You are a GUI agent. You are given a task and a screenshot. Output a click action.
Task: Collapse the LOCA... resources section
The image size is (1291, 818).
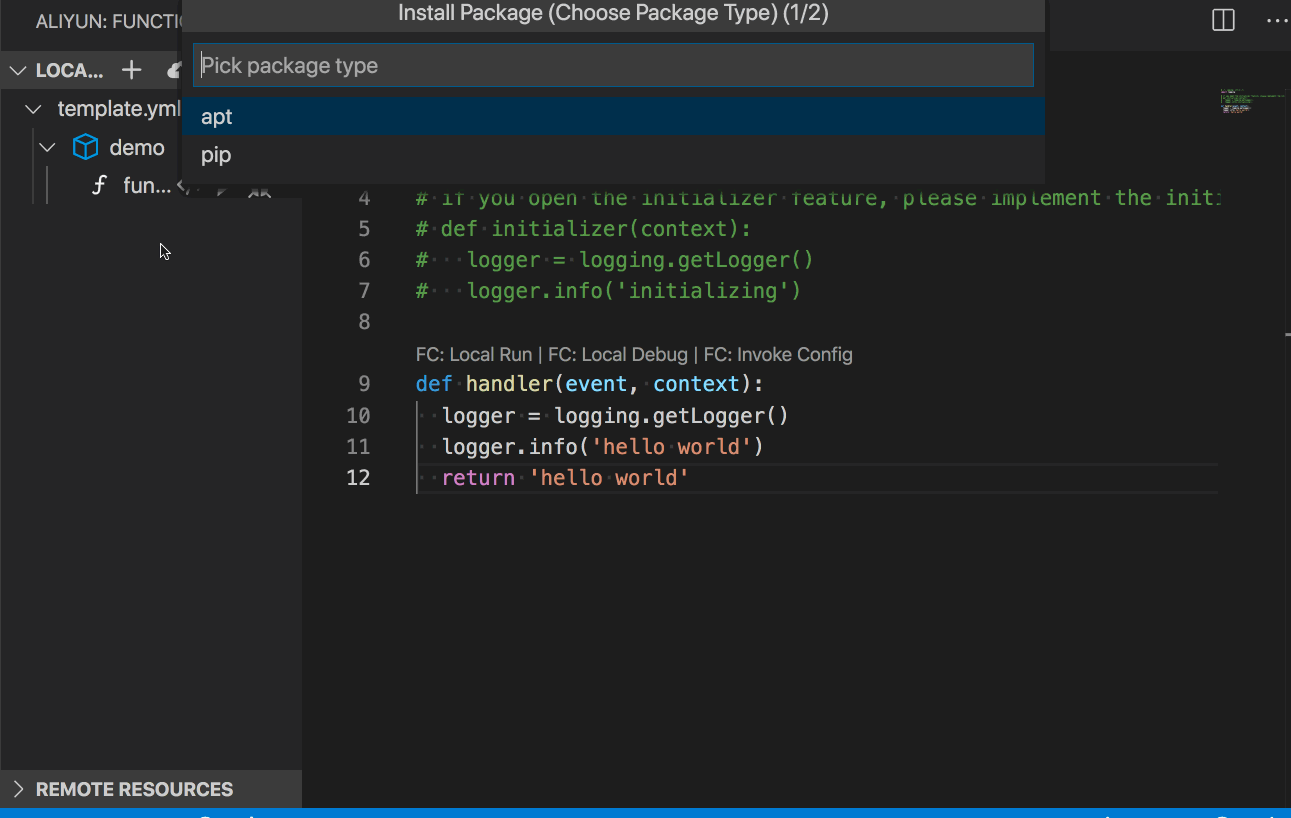click(18, 70)
